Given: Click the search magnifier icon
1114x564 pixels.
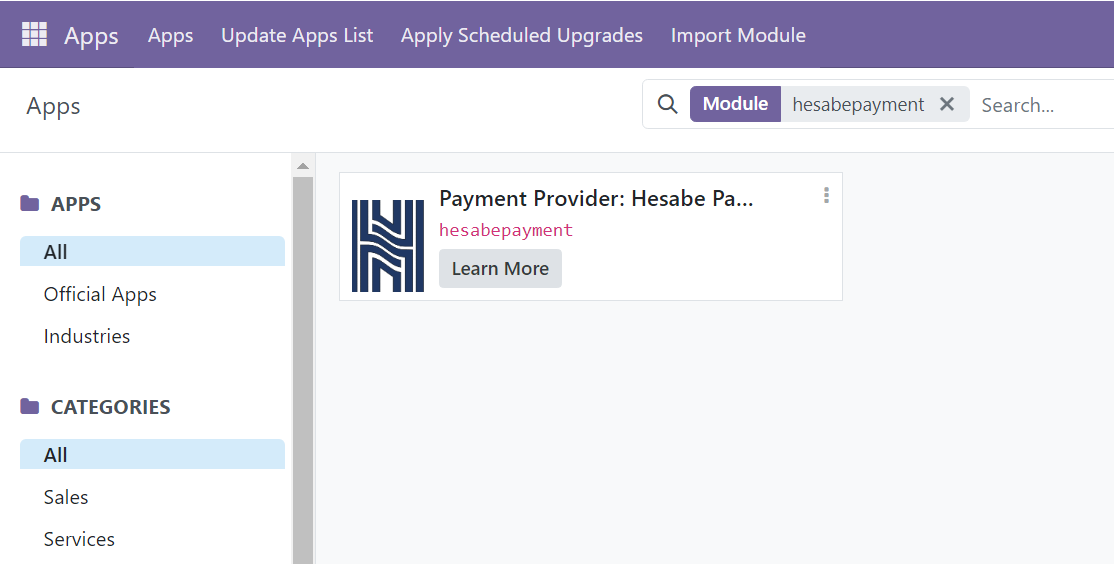Looking at the screenshot, I should tap(667, 104).
